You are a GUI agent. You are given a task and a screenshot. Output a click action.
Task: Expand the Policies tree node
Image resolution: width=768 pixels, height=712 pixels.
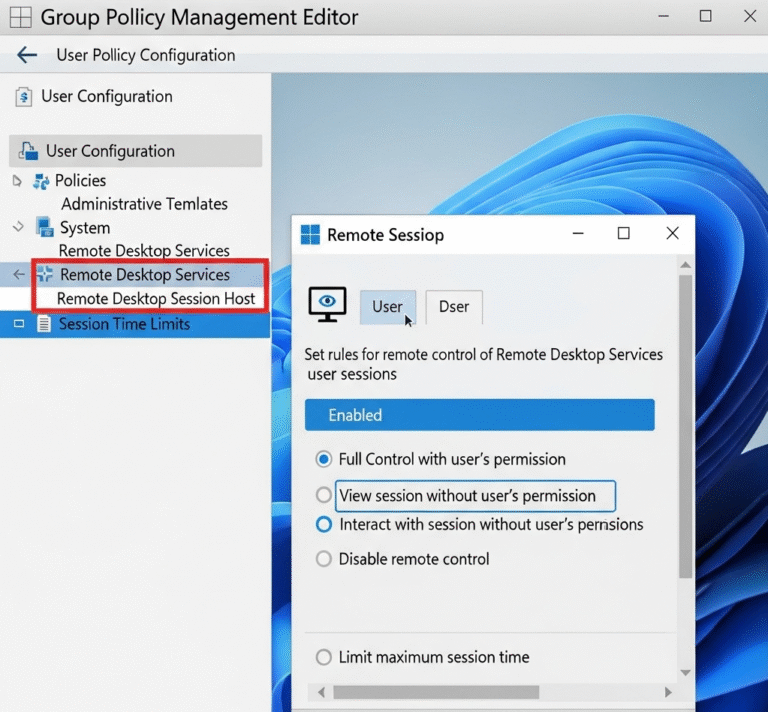pos(16,181)
